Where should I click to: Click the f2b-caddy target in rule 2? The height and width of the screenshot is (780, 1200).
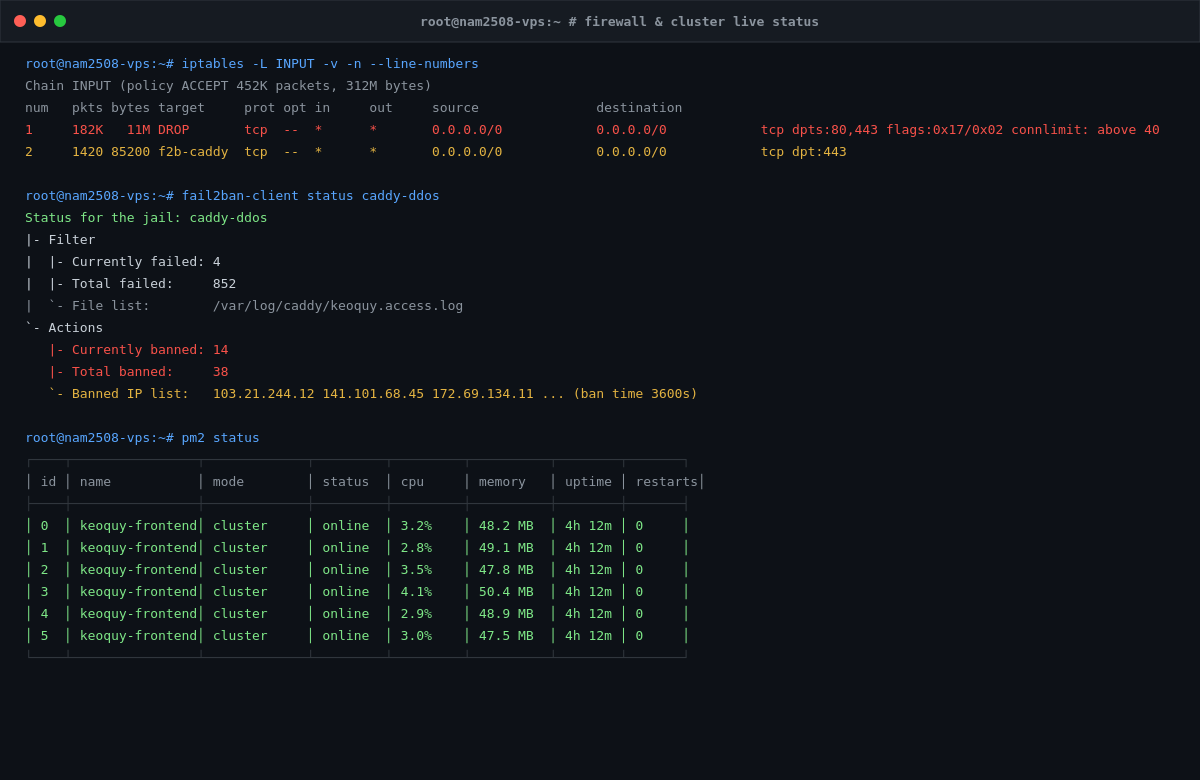193,152
